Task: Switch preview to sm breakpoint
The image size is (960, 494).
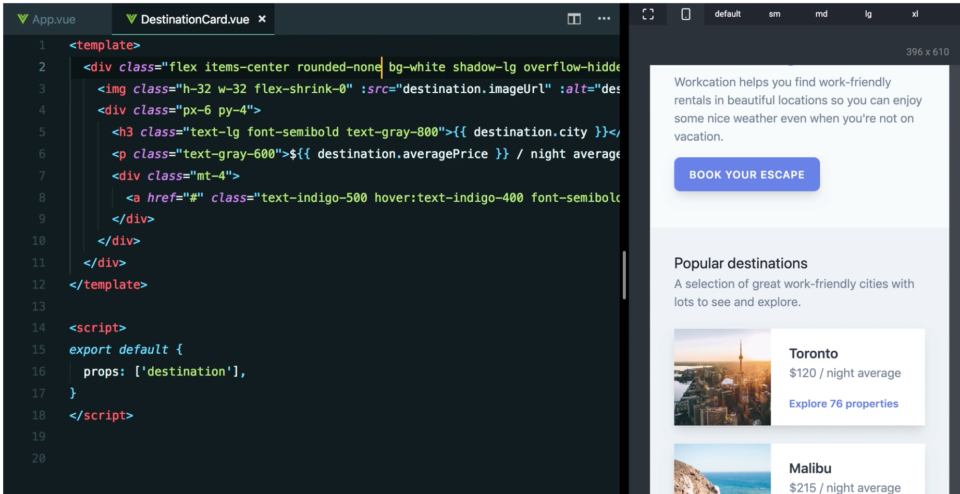Action: [x=775, y=14]
